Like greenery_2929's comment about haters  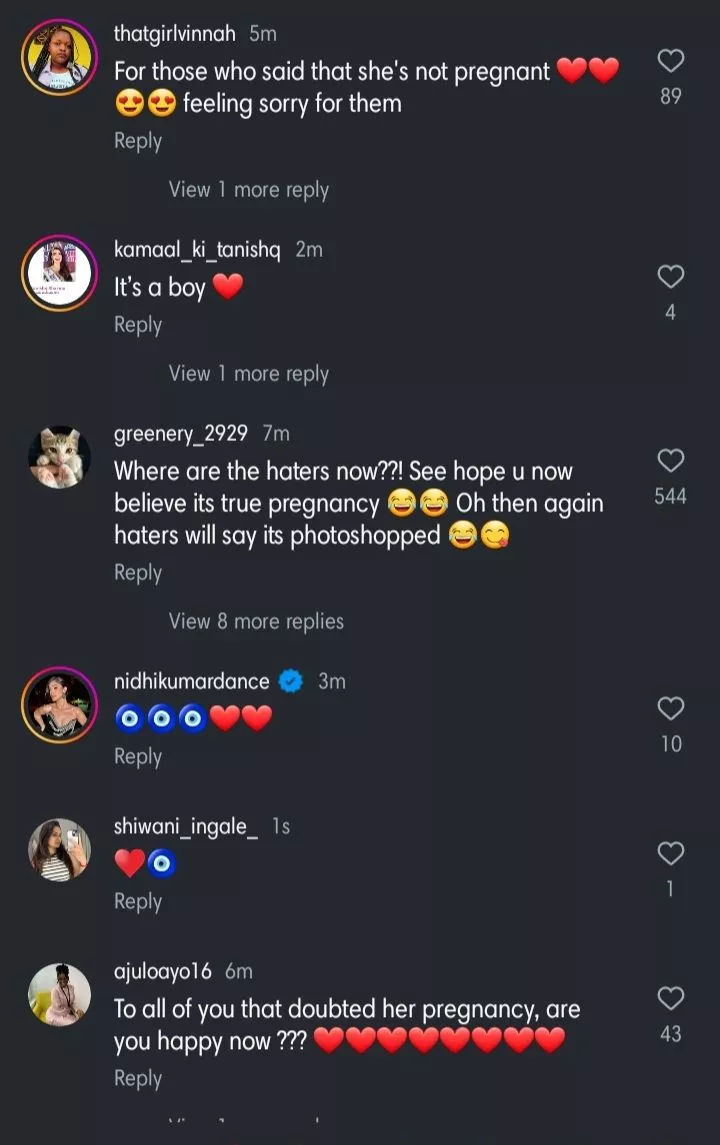pos(670,461)
